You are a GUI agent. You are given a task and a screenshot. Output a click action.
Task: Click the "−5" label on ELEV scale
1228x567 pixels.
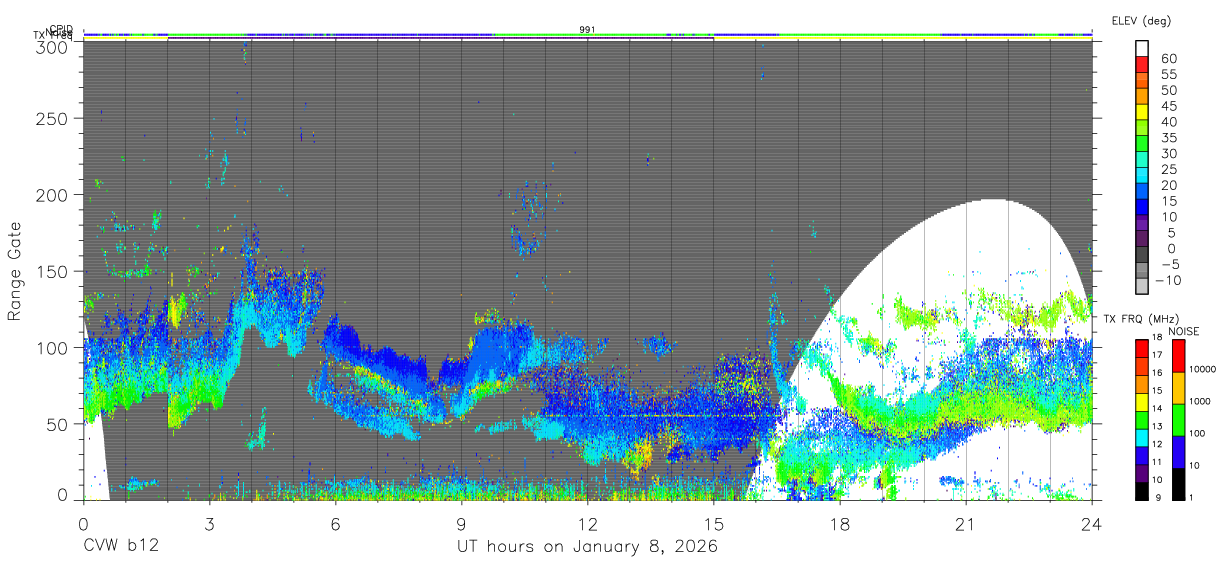coord(1173,264)
